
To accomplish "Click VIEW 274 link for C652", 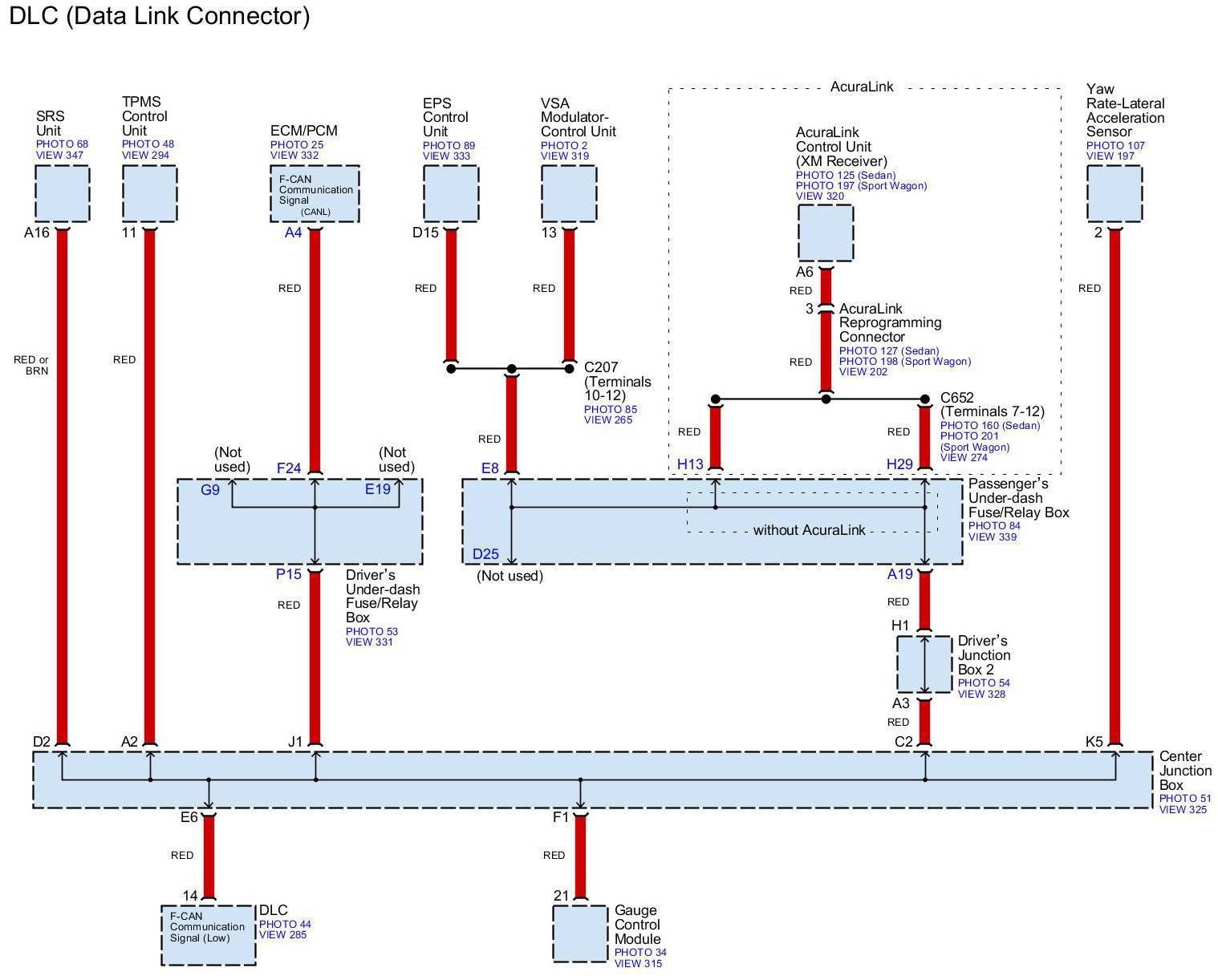I will [964, 457].
